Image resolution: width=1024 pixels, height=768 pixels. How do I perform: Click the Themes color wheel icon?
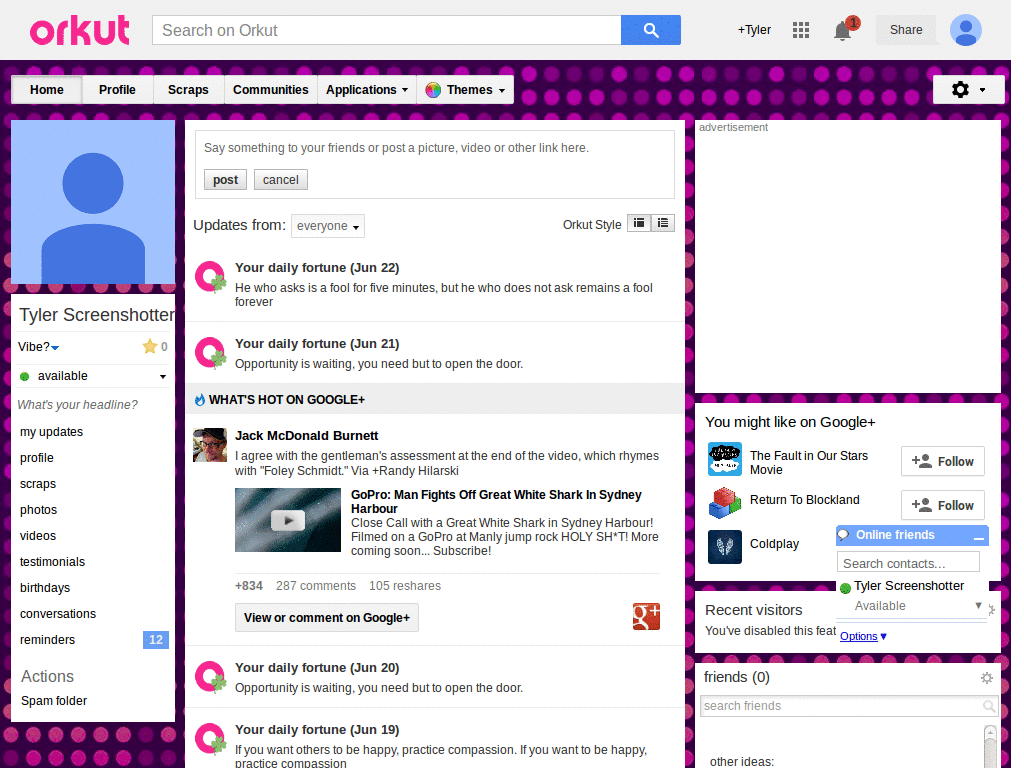pos(433,90)
